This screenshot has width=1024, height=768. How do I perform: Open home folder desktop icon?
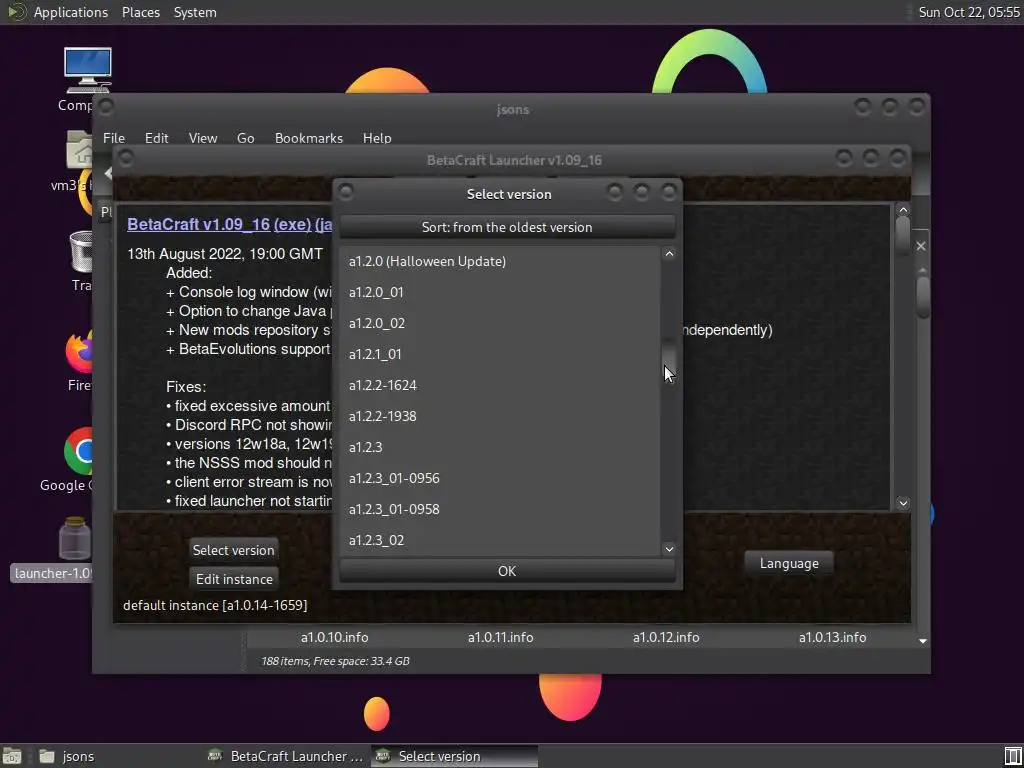(x=79, y=150)
